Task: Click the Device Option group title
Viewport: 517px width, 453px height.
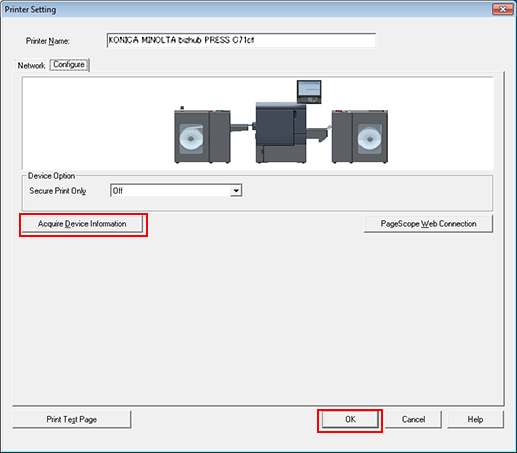Action: [x=51, y=176]
